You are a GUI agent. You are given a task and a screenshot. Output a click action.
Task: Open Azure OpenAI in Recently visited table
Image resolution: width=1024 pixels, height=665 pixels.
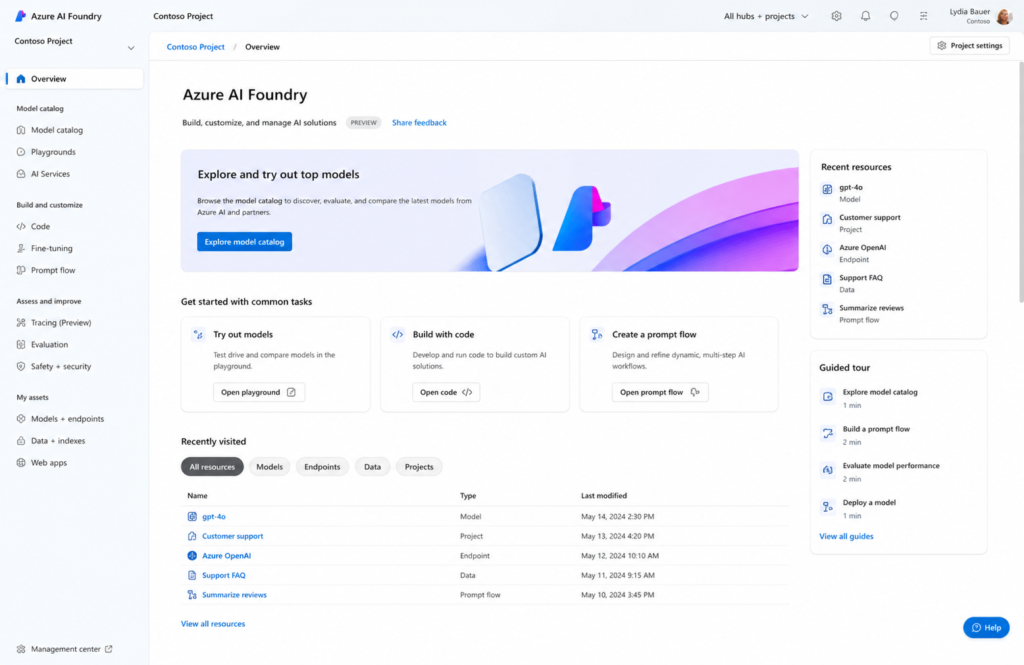tap(227, 556)
